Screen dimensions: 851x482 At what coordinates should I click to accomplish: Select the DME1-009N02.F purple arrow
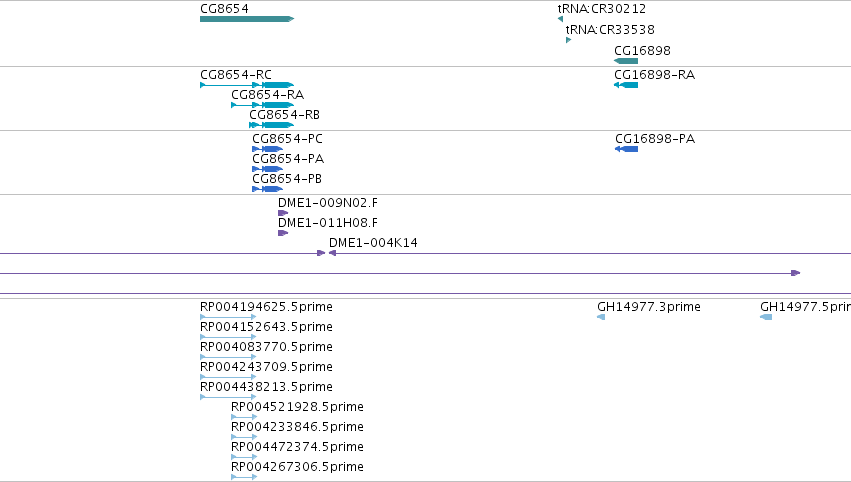(283, 213)
